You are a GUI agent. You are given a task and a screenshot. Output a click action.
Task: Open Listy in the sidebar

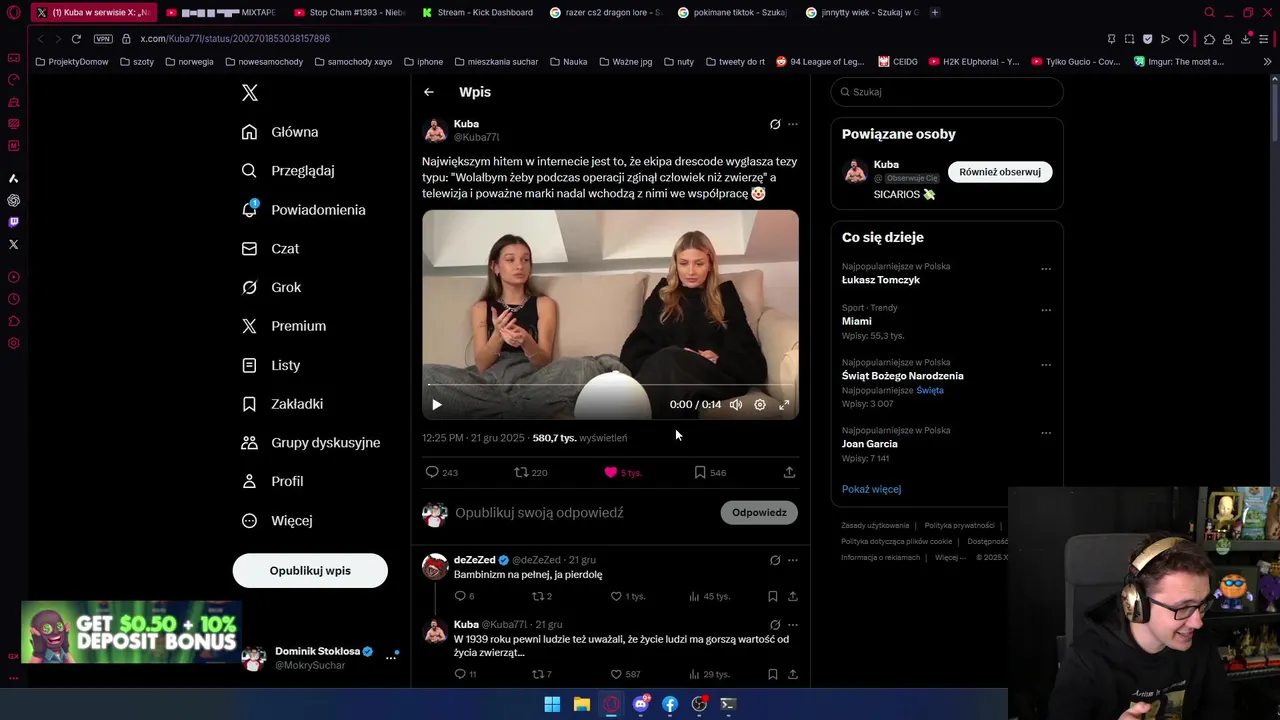(271, 365)
